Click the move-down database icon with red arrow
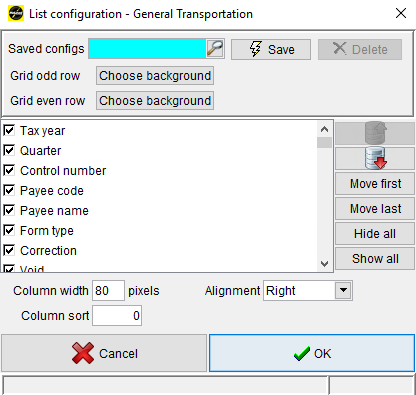416x395 pixels. 375,158
